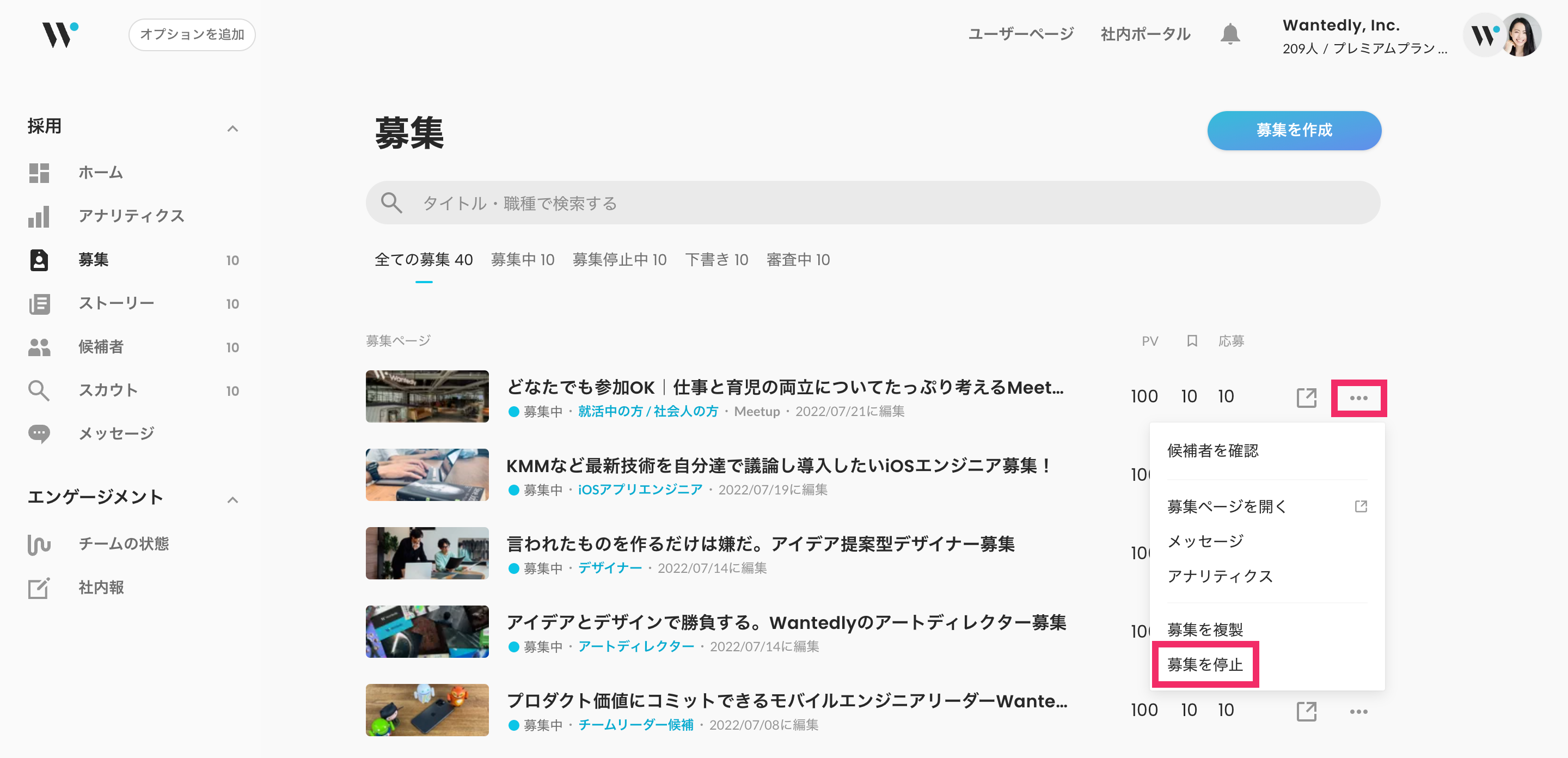Click the iOSアプリエンジニア tag link
This screenshot has height=758, width=1568.
coord(640,490)
